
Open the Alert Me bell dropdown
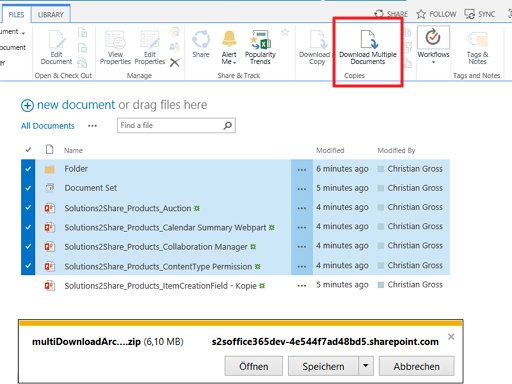[x=229, y=47]
